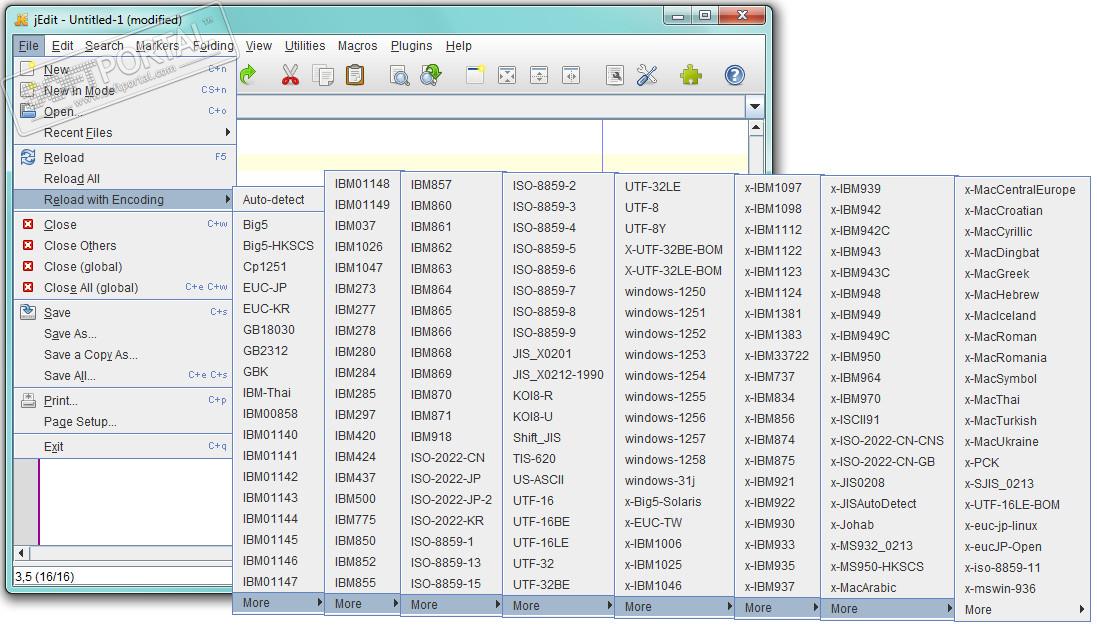Click the Cut scissors icon
This screenshot has width=1097, height=628.
coord(290,75)
